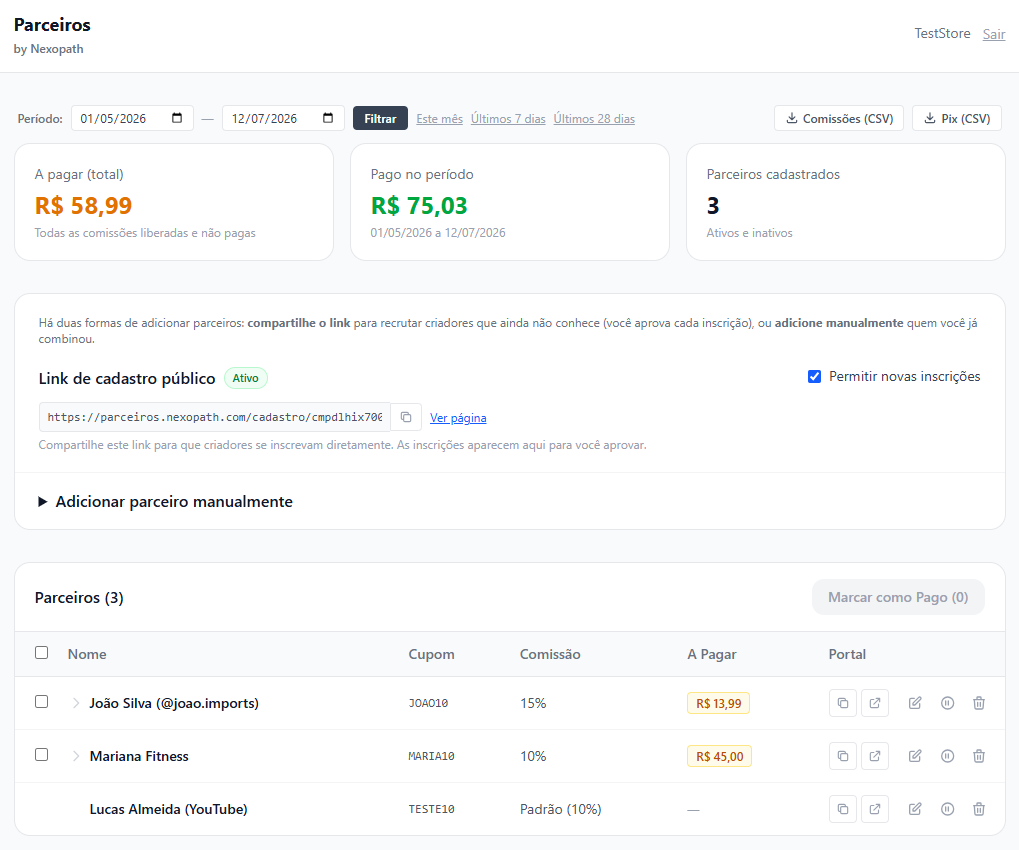Viewport: 1019px width, 850px height.
Task: Click coupon code MARIA10
Action: [432, 756]
